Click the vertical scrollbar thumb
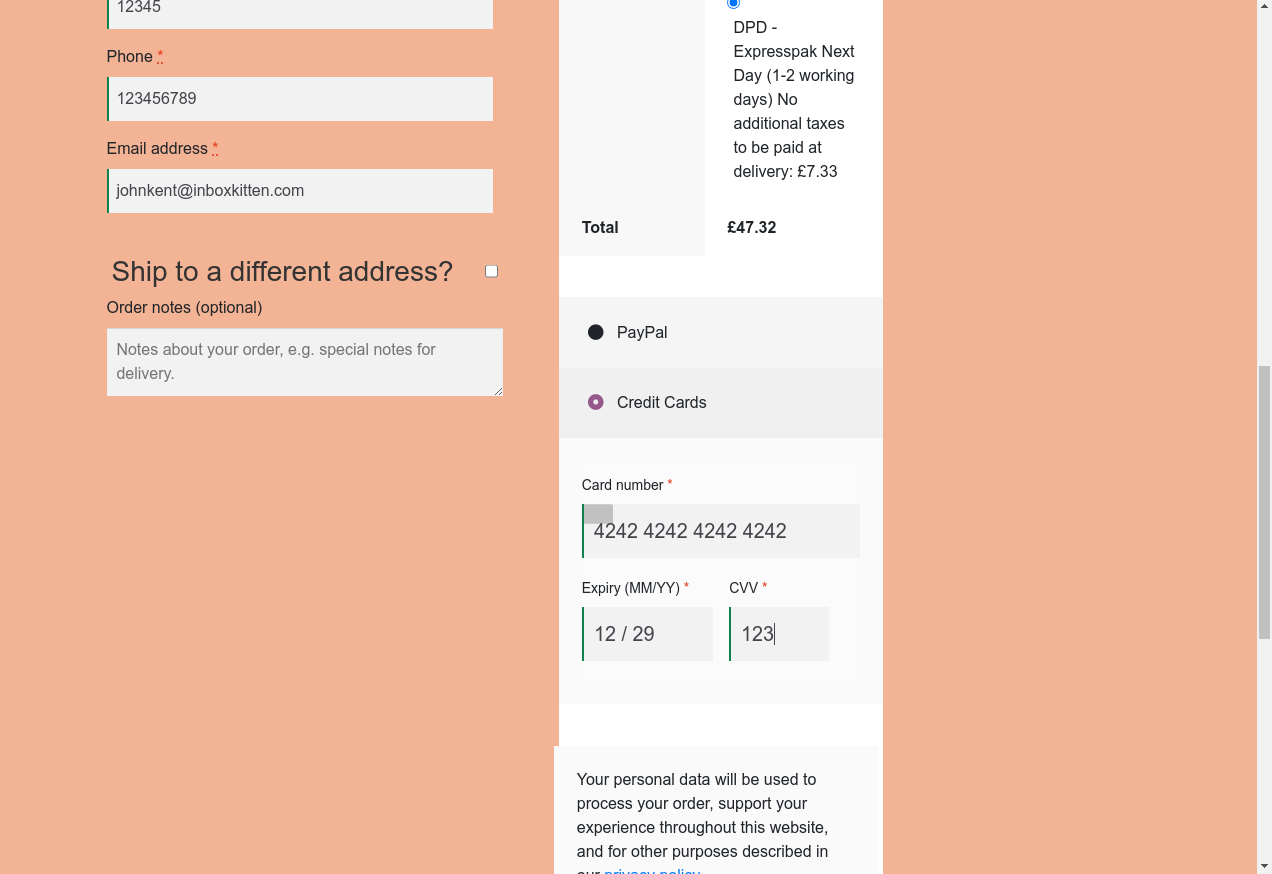The image size is (1272, 874). click(1264, 500)
